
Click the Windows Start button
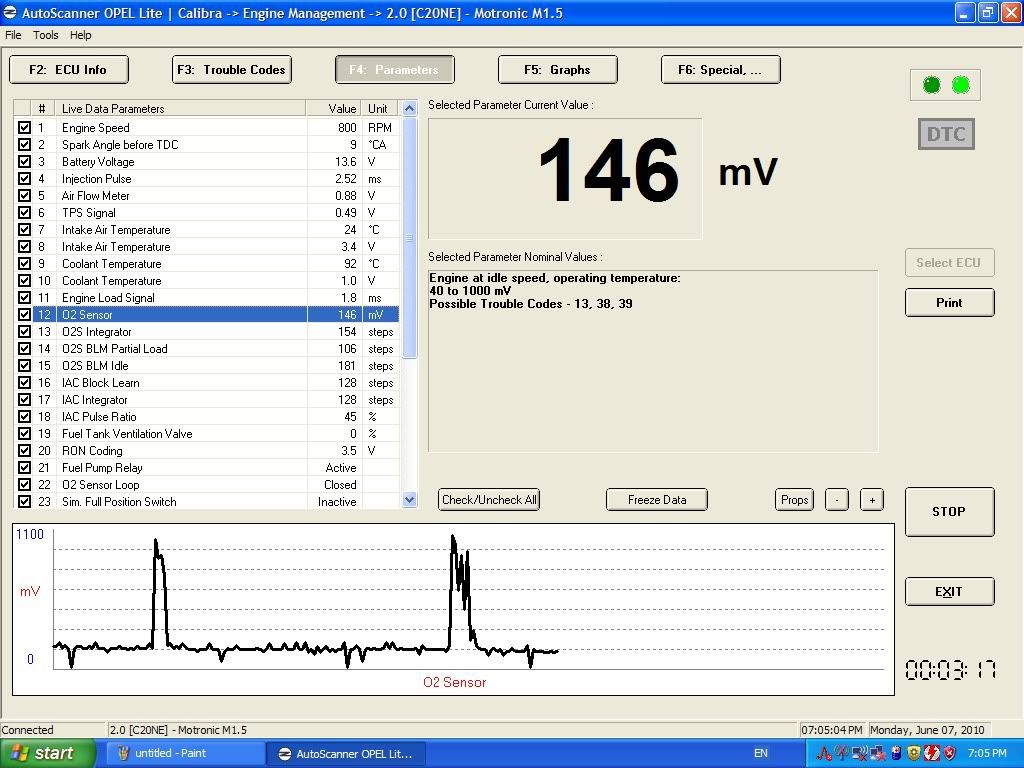(48, 753)
